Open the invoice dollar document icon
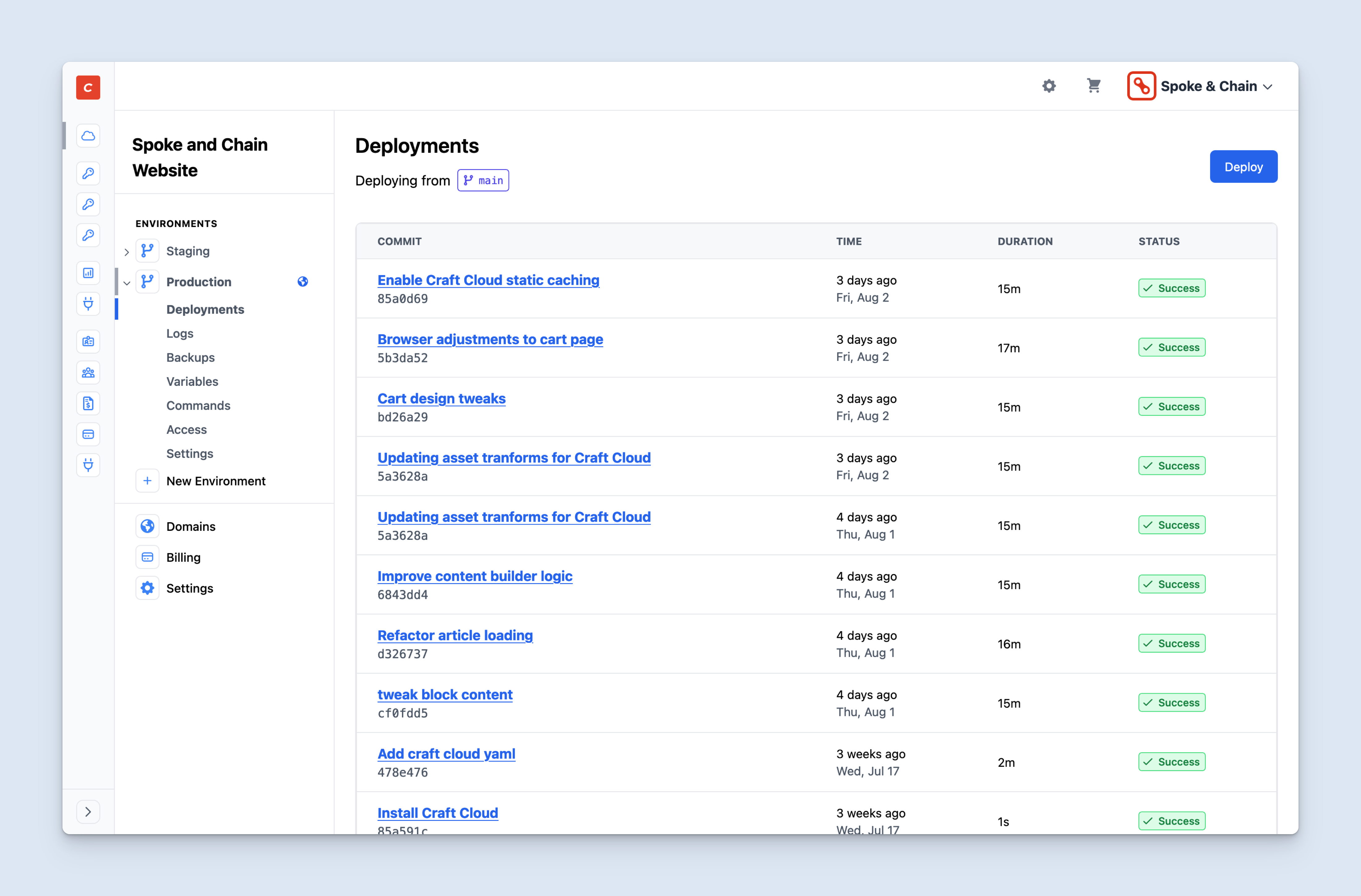Screen dimensions: 1361x896 (x=88, y=403)
